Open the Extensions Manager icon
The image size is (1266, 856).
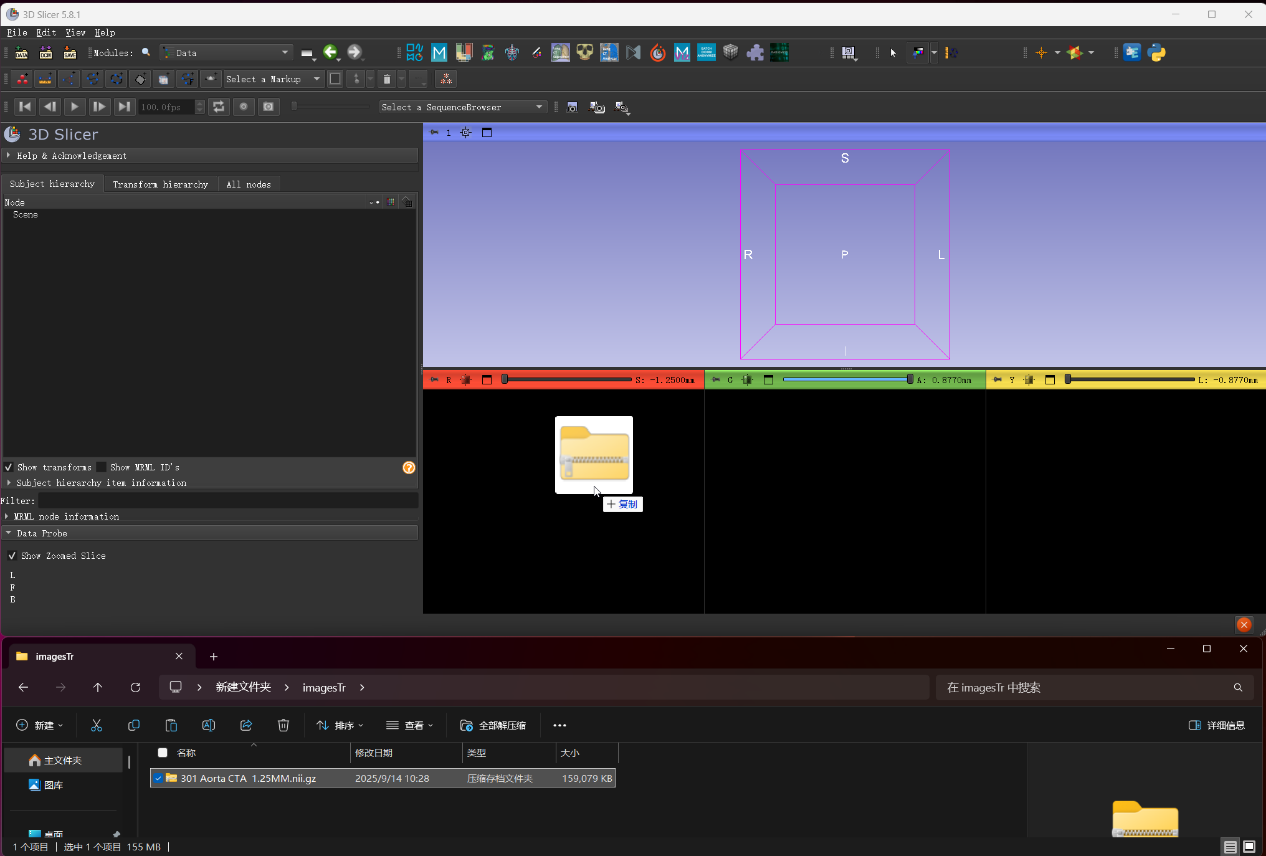tap(1132, 53)
